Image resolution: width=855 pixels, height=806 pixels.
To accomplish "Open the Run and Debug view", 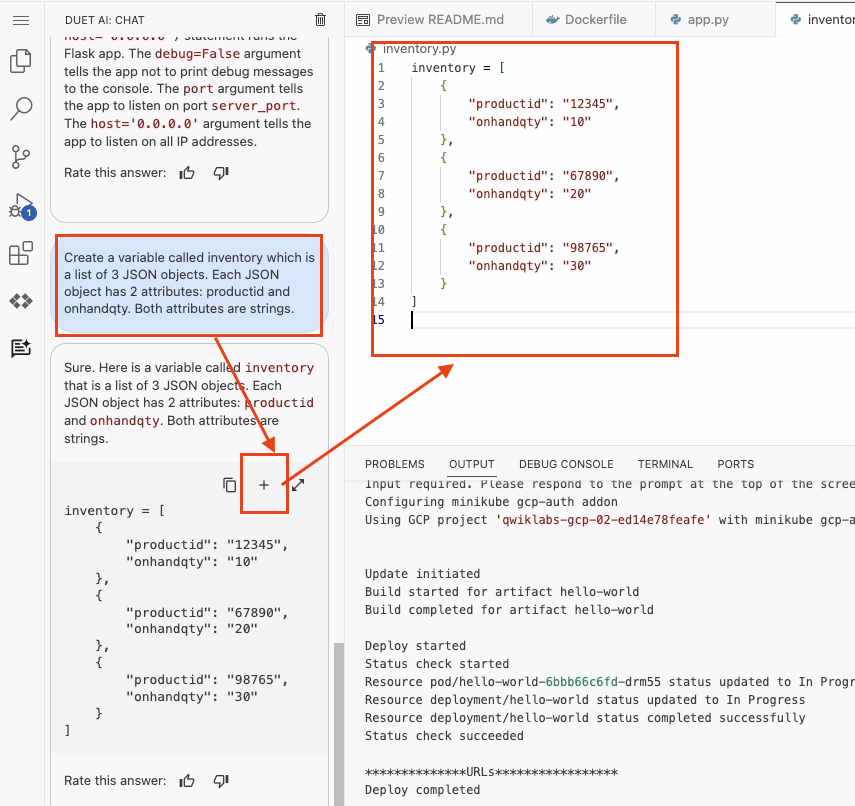I will pyautogui.click(x=21, y=206).
